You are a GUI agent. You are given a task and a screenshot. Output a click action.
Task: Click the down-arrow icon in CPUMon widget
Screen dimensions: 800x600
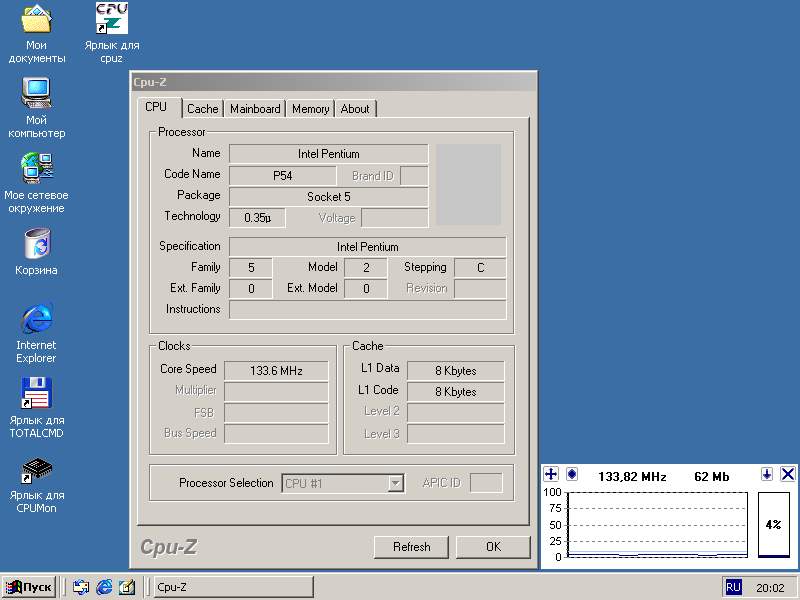[767, 474]
